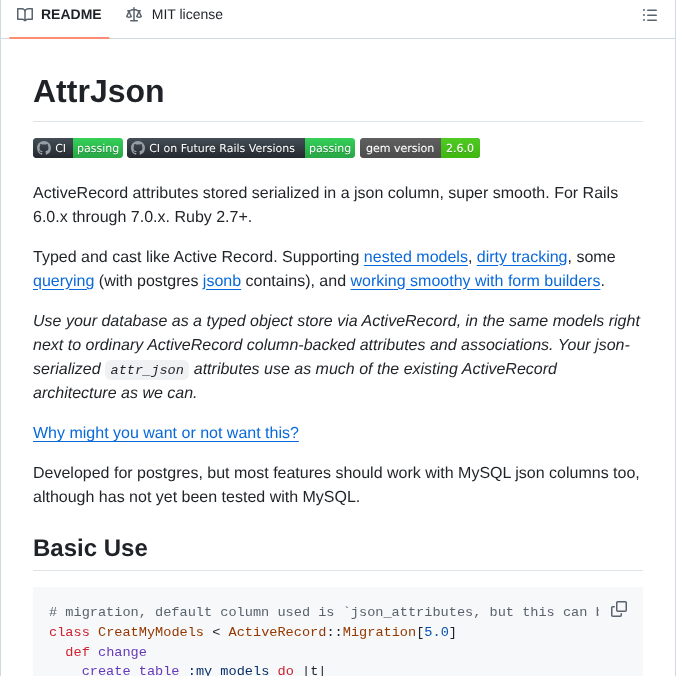The height and width of the screenshot is (676, 676).
Task: Click the book icon beside README
Action: click(25, 15)
